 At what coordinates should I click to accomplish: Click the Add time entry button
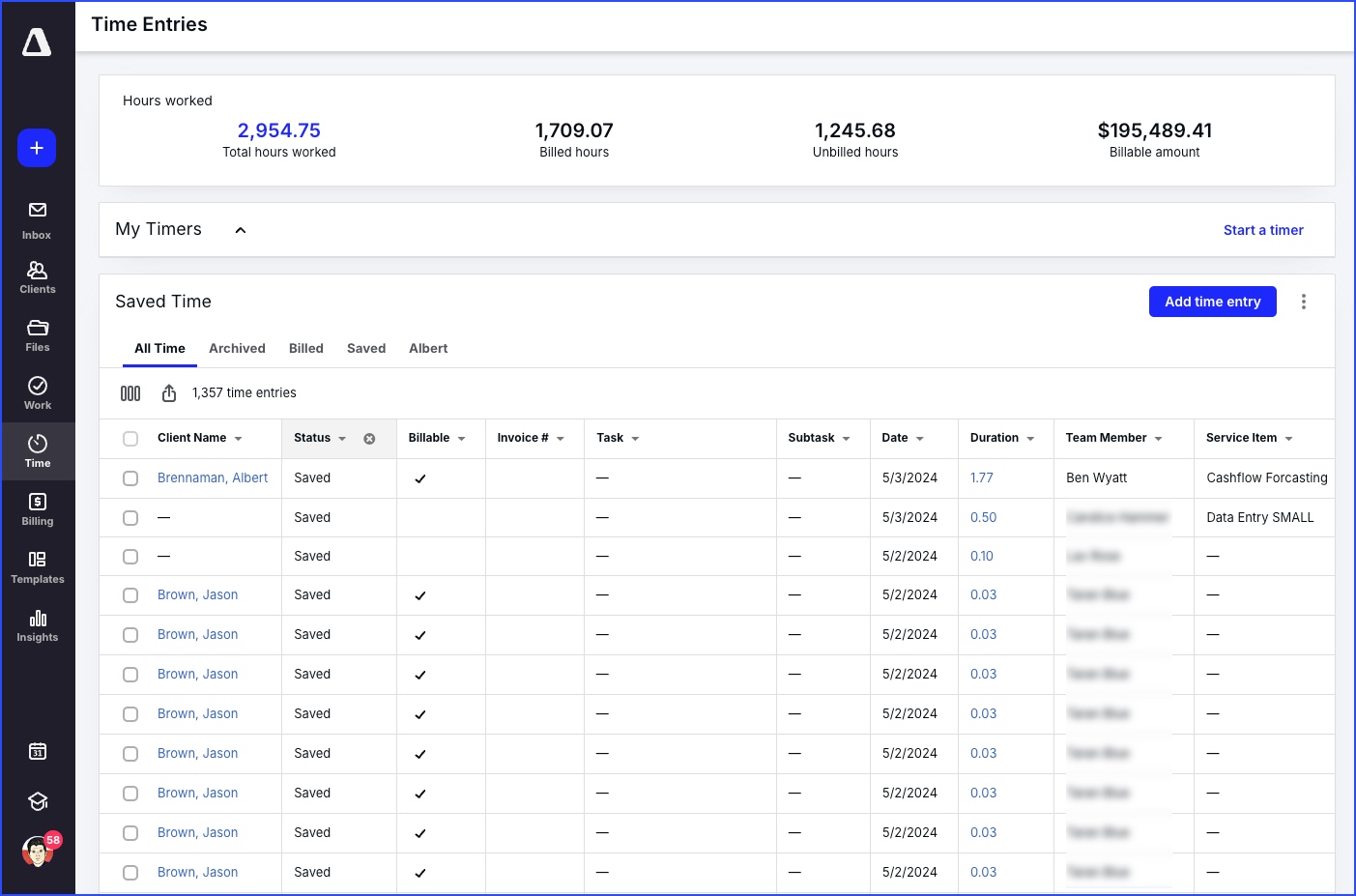(x=1213, y=302)
